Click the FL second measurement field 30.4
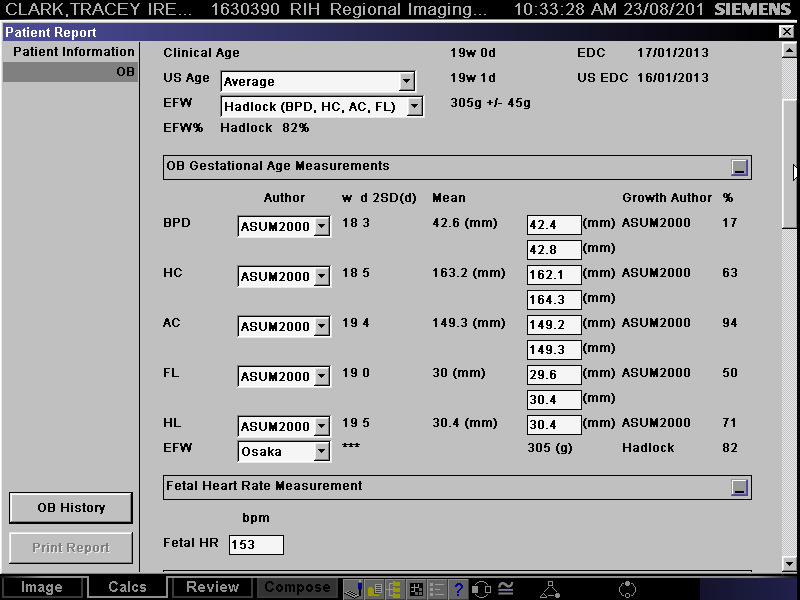 pos(554,399)
